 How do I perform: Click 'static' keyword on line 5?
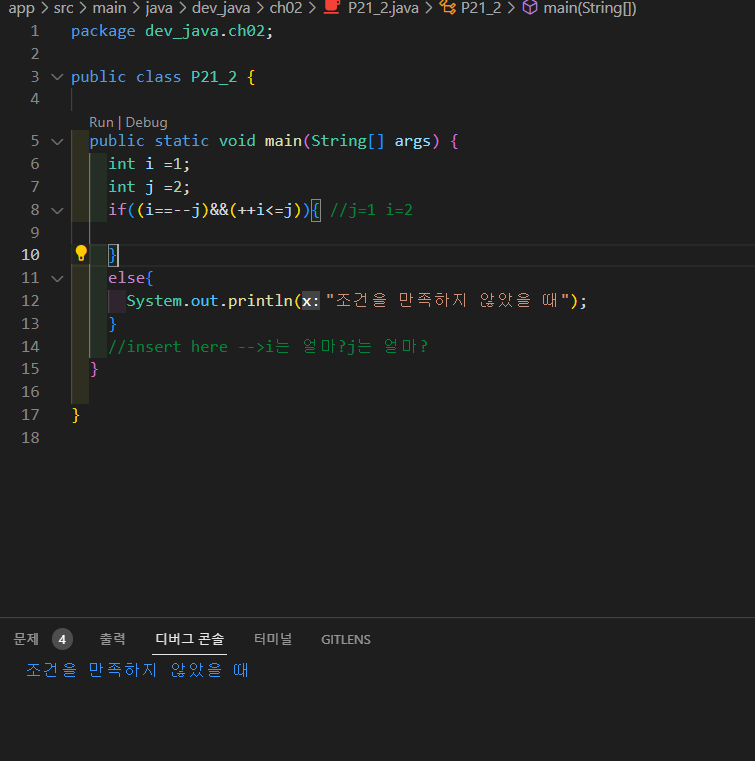point(181,141)
